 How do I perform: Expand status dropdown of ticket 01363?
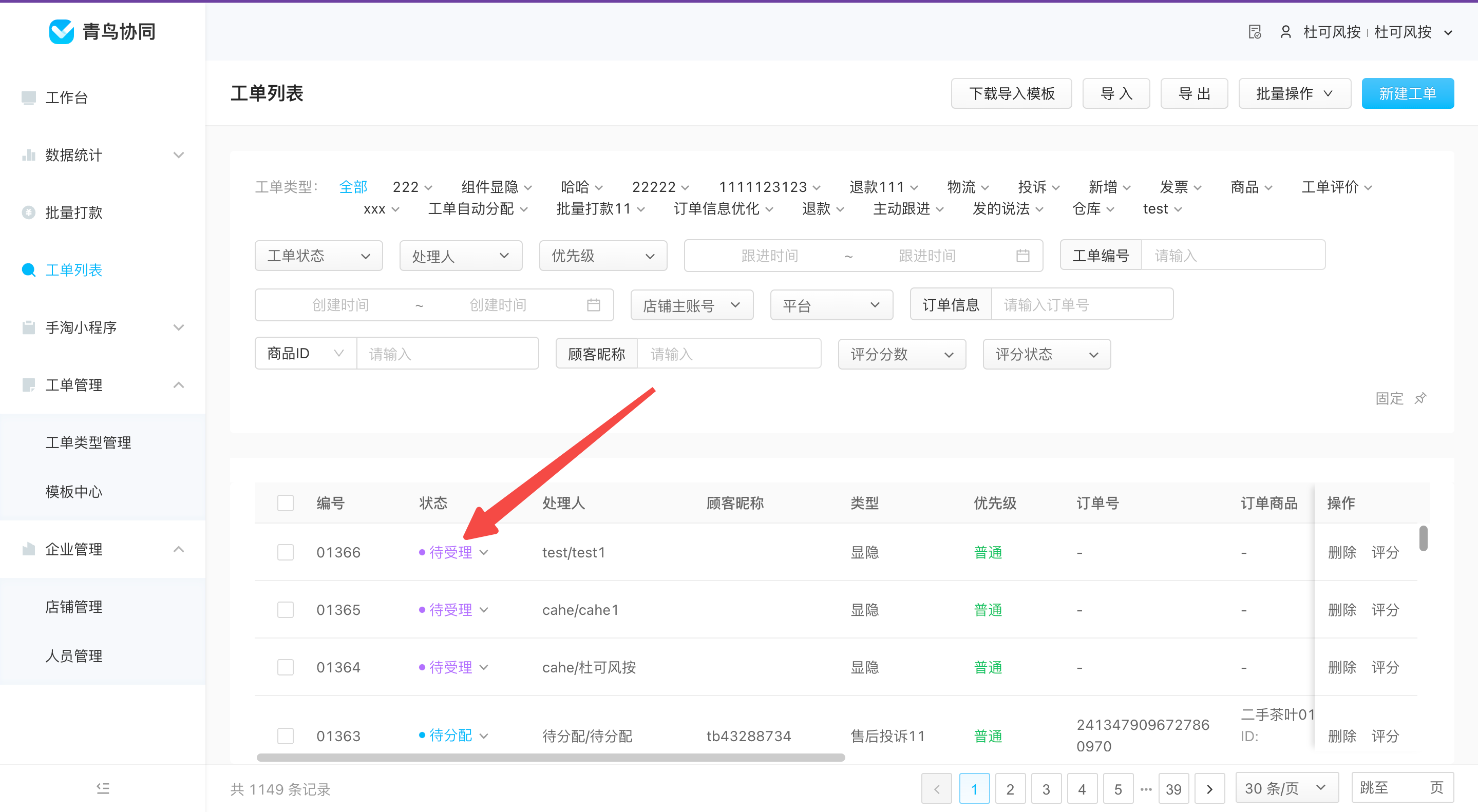tap(484, 736)
